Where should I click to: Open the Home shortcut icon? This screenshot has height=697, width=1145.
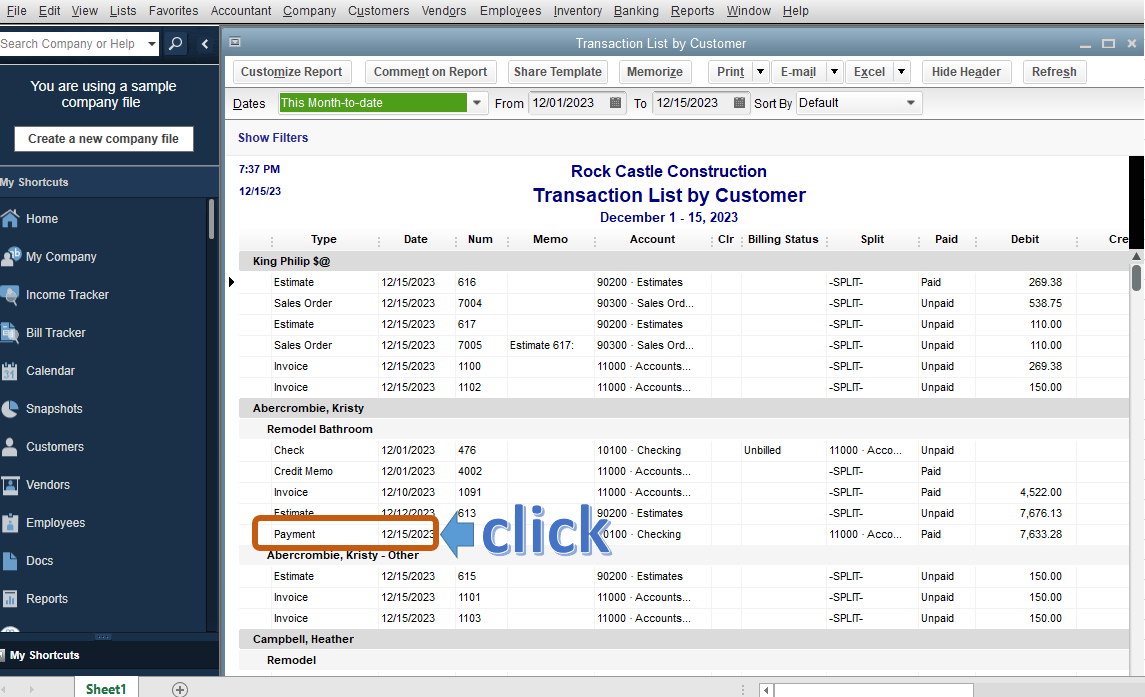click(x=9, y=218)
